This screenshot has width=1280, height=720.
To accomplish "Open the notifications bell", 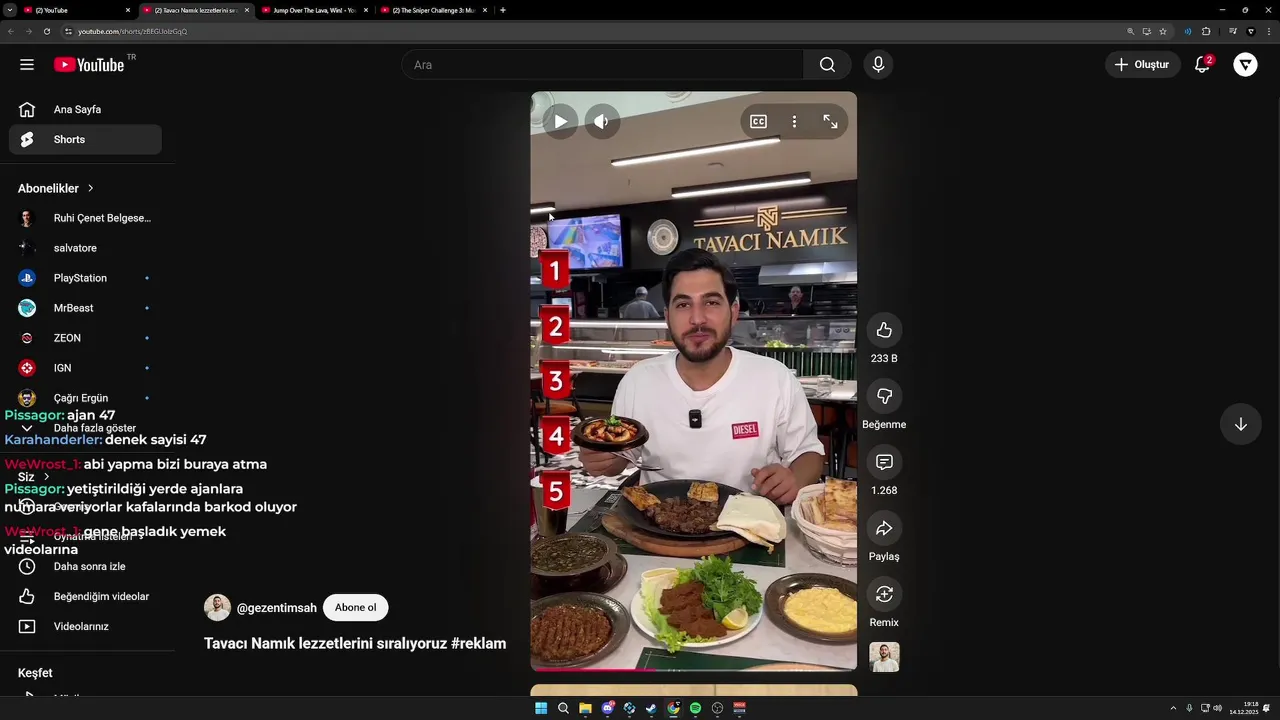I will point(1203,65).
